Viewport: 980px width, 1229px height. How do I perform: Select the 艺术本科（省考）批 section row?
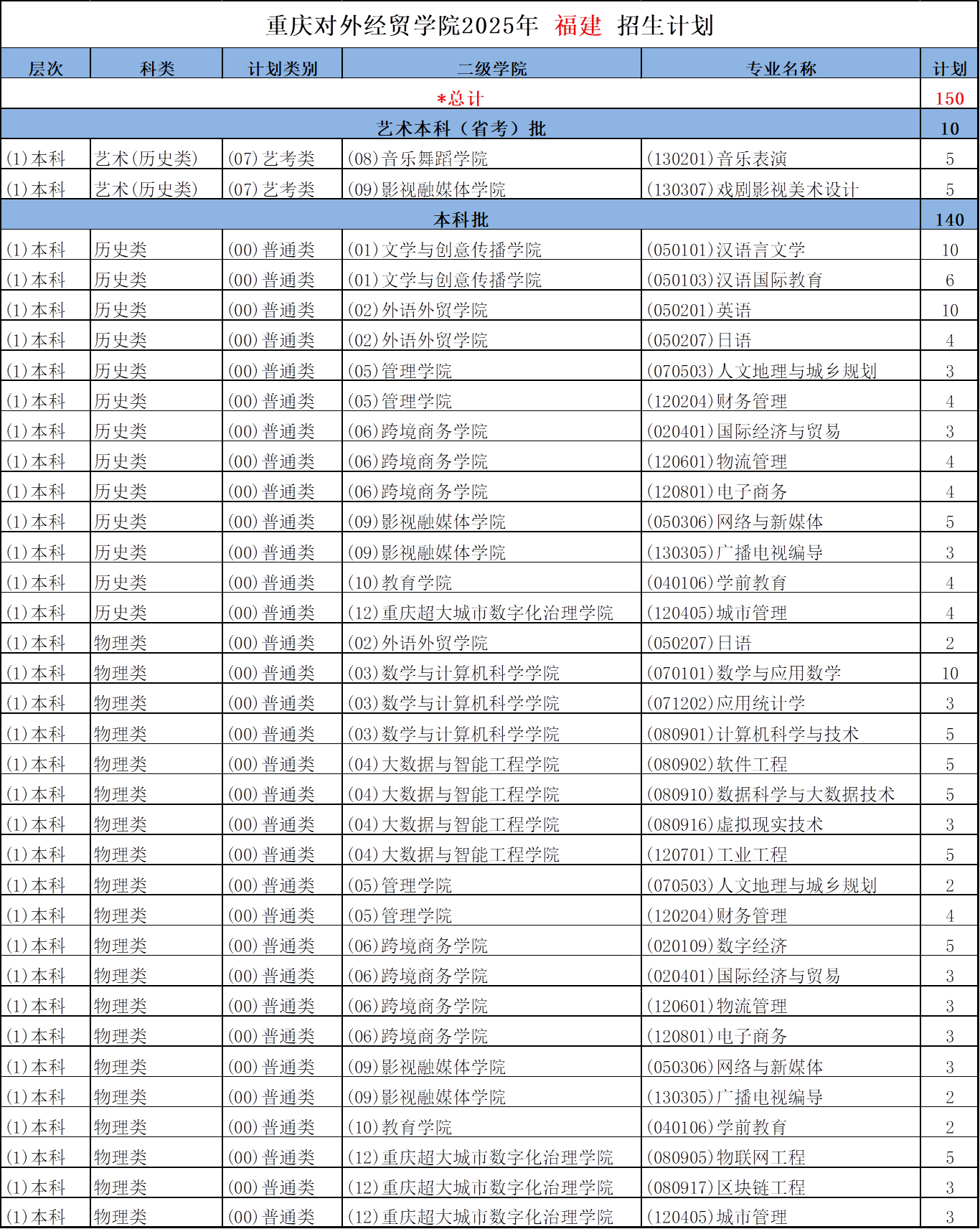pyautogui.click(x=461, y=128)
